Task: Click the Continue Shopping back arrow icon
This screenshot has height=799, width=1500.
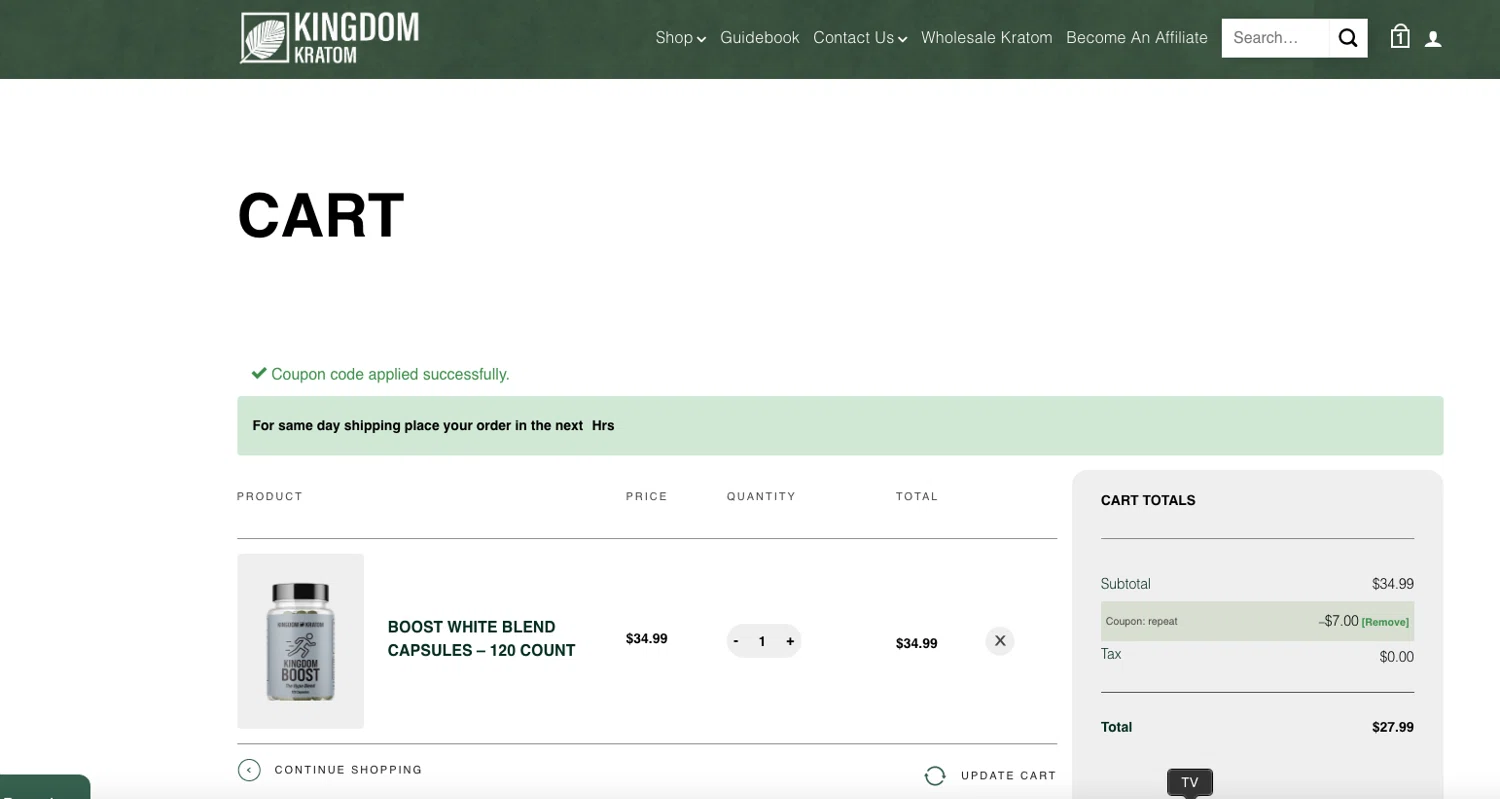Action: pyautogui.click(x=249, y=770)
